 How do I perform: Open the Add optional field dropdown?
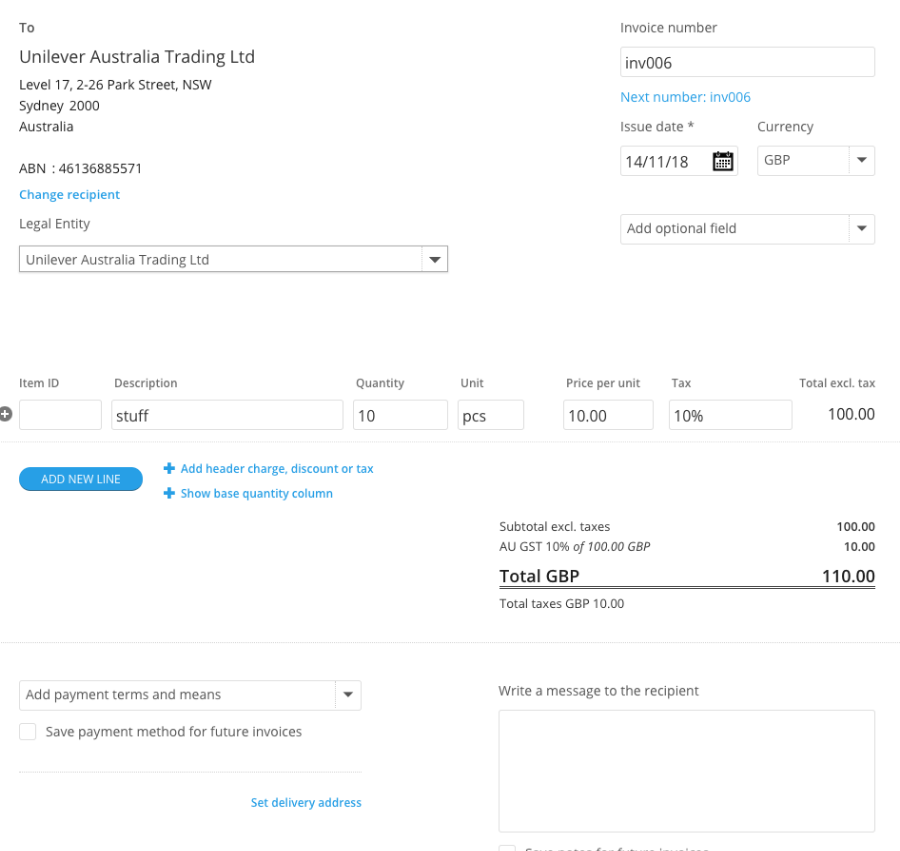click(862, 228)
